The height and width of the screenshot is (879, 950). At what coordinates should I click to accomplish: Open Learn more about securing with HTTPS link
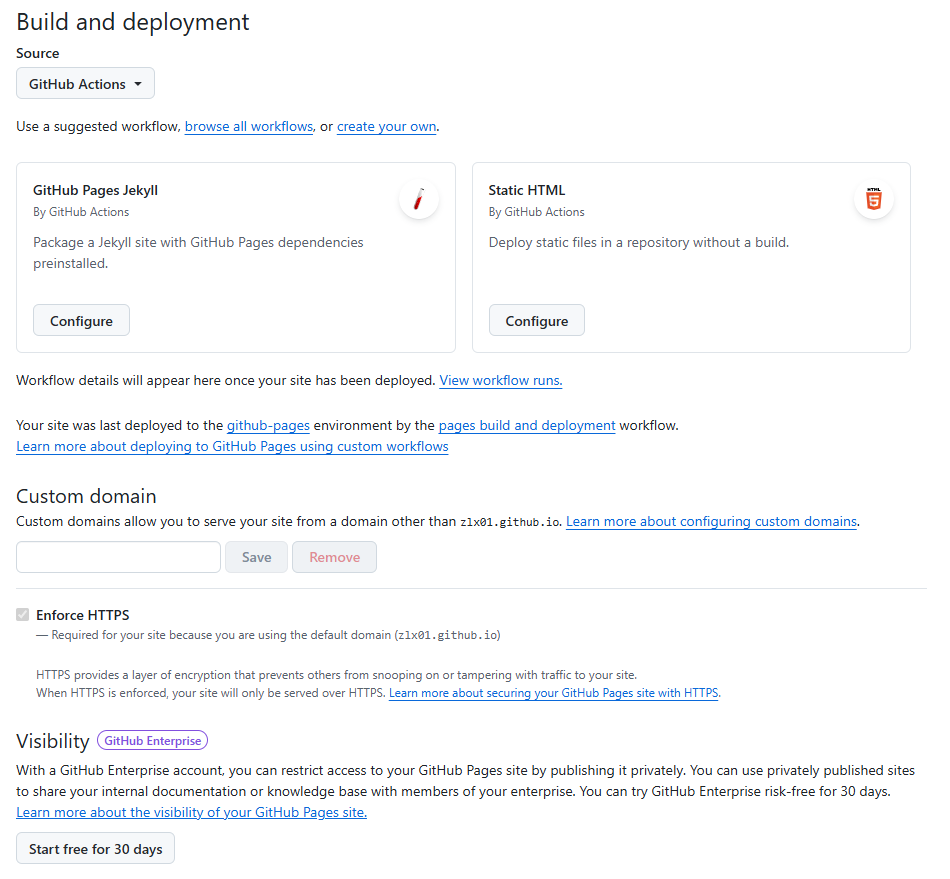tap(554, 693)
